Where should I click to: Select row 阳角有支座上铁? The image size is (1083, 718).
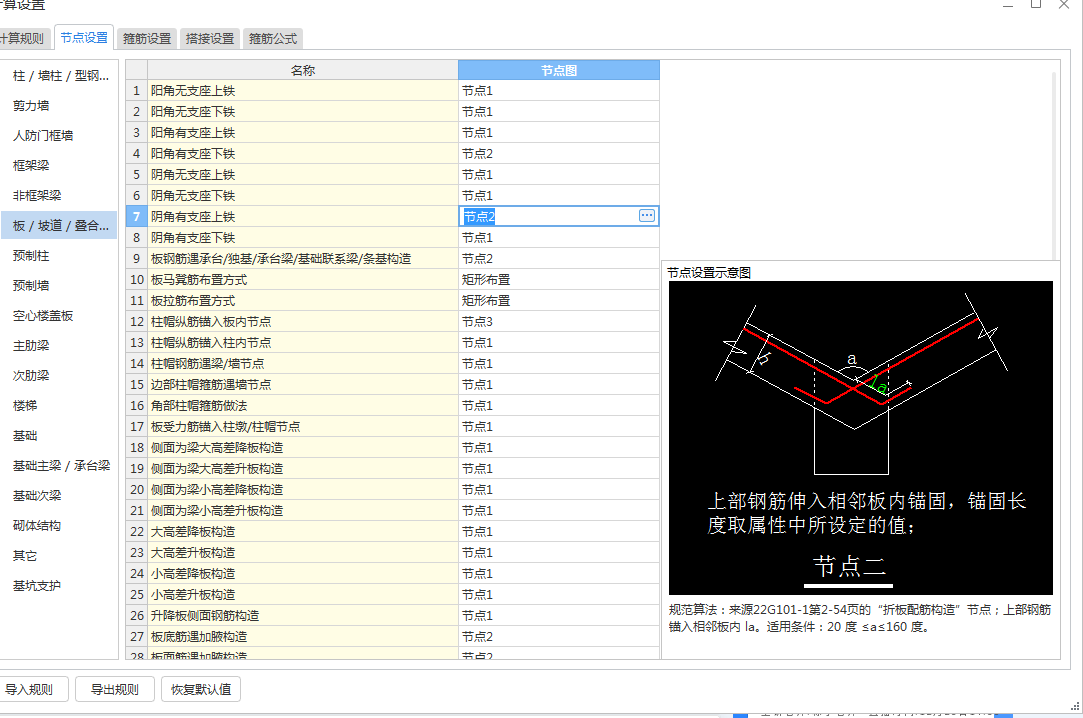click(x=303, y=133)
